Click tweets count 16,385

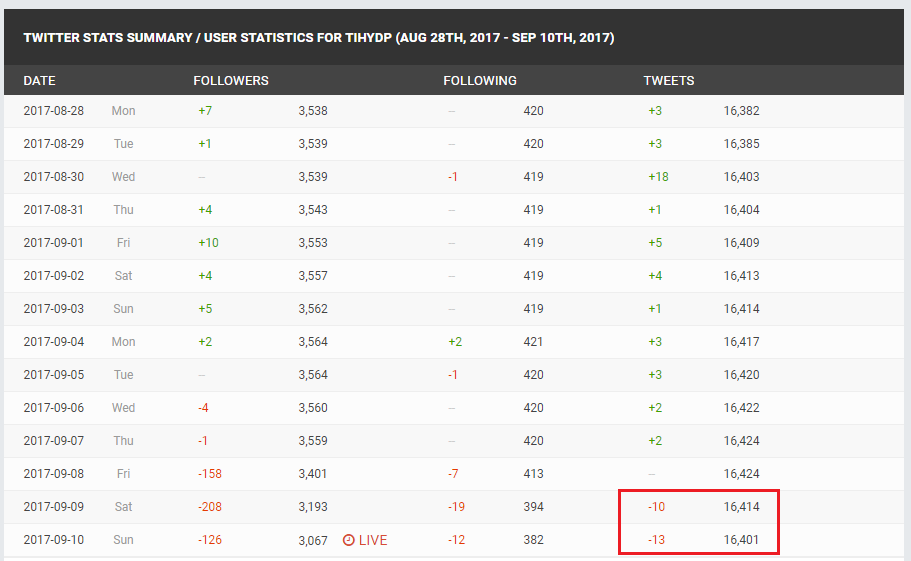click(x=741, y=144)
